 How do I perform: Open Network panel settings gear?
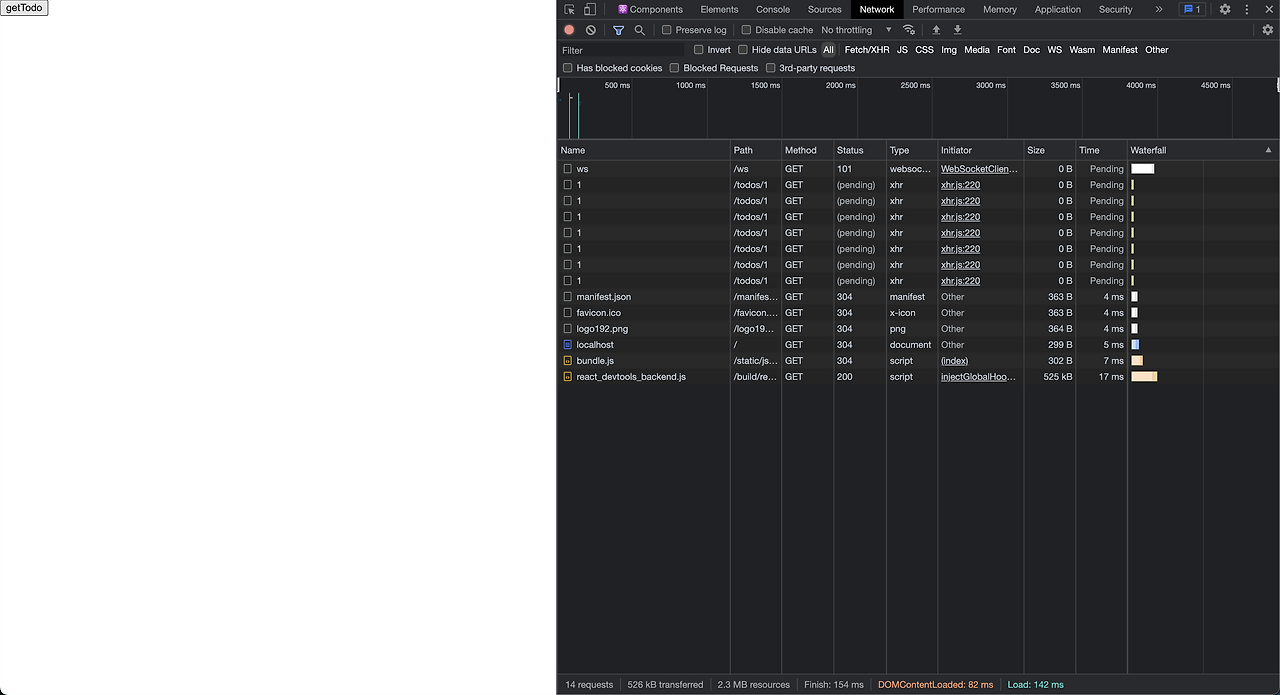click(x=1268, y=30)
